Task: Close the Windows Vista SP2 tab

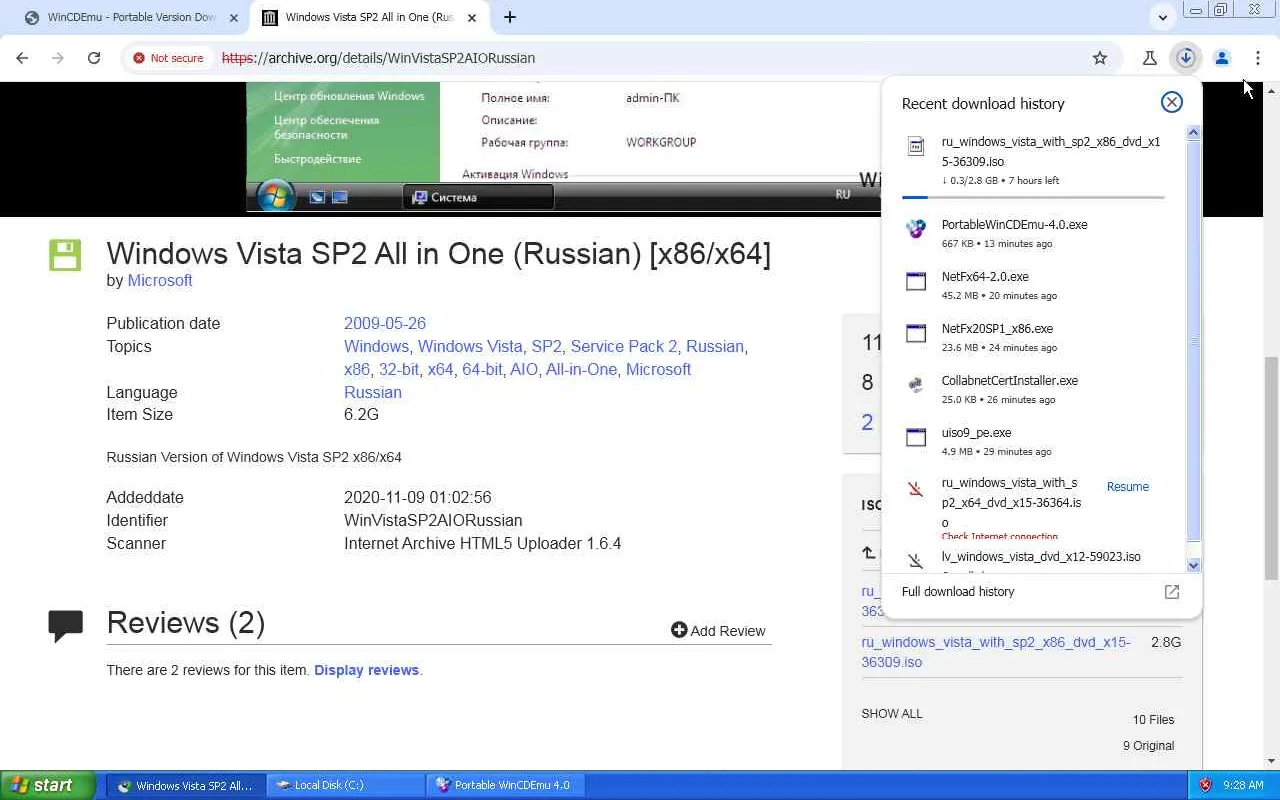Action: (x=472, y=18)
